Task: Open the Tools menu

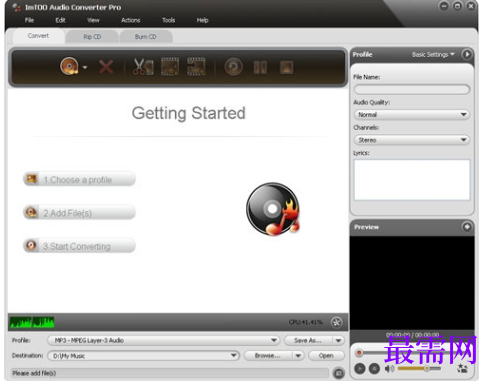Action: [x=169, y=20]
